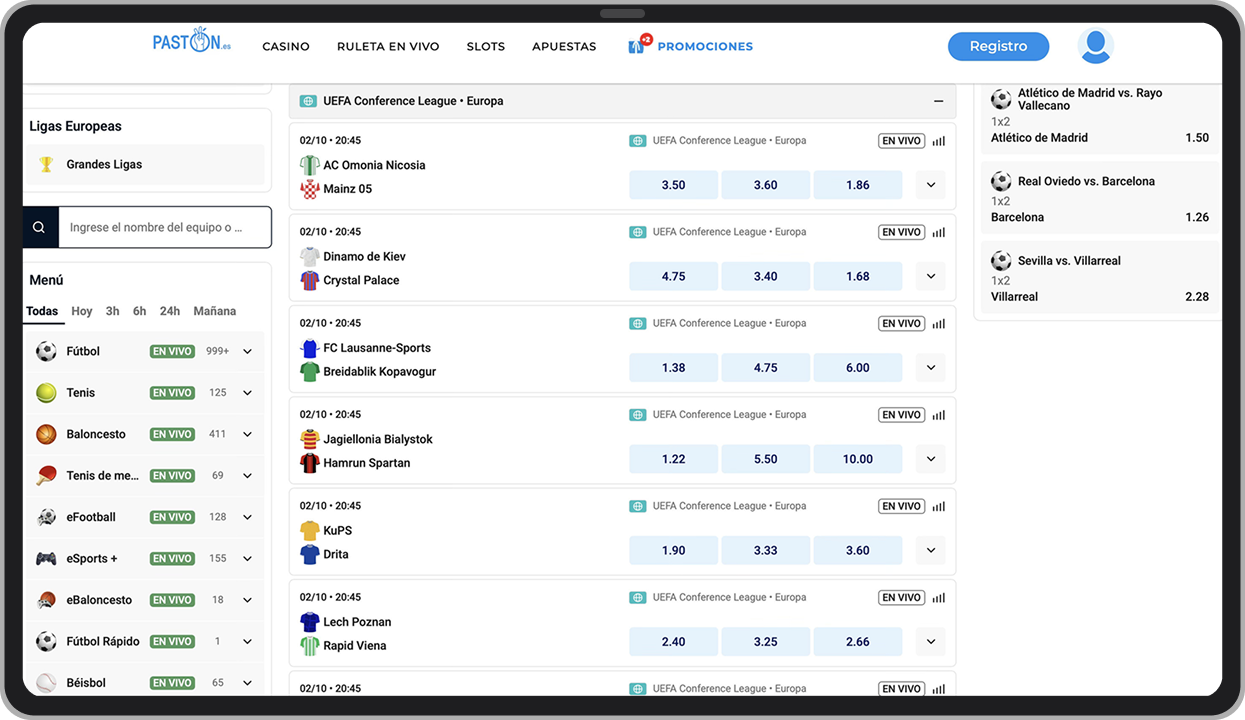Open stats bars for FC Lausanne-Sports match

(x=938, y=323)
